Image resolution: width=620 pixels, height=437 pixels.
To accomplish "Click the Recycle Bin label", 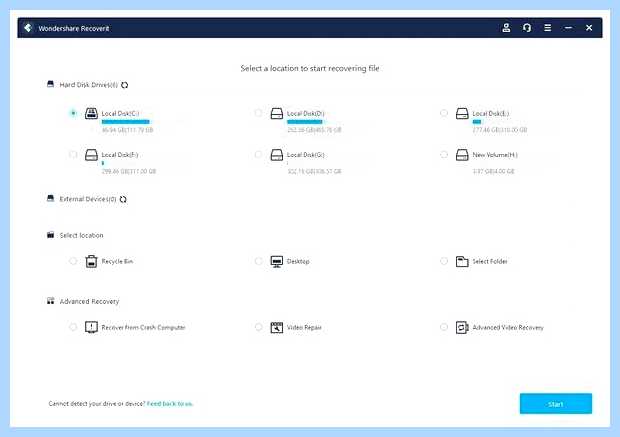I will (117, 261).
